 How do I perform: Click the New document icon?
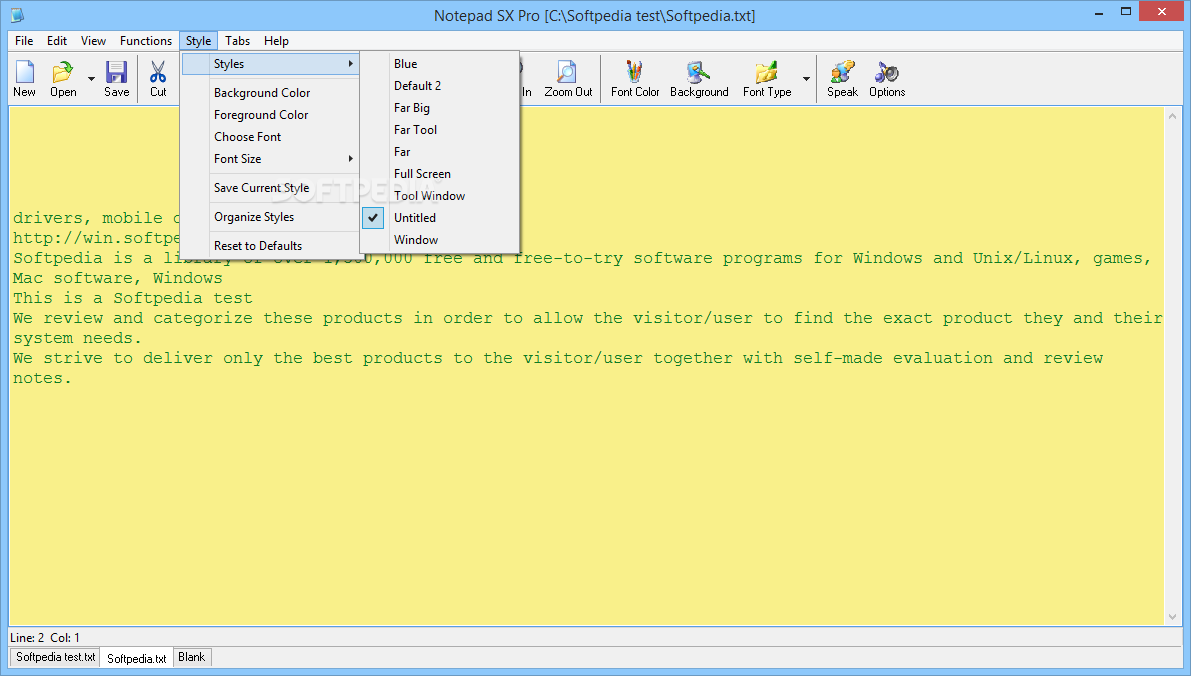(24, 79)
